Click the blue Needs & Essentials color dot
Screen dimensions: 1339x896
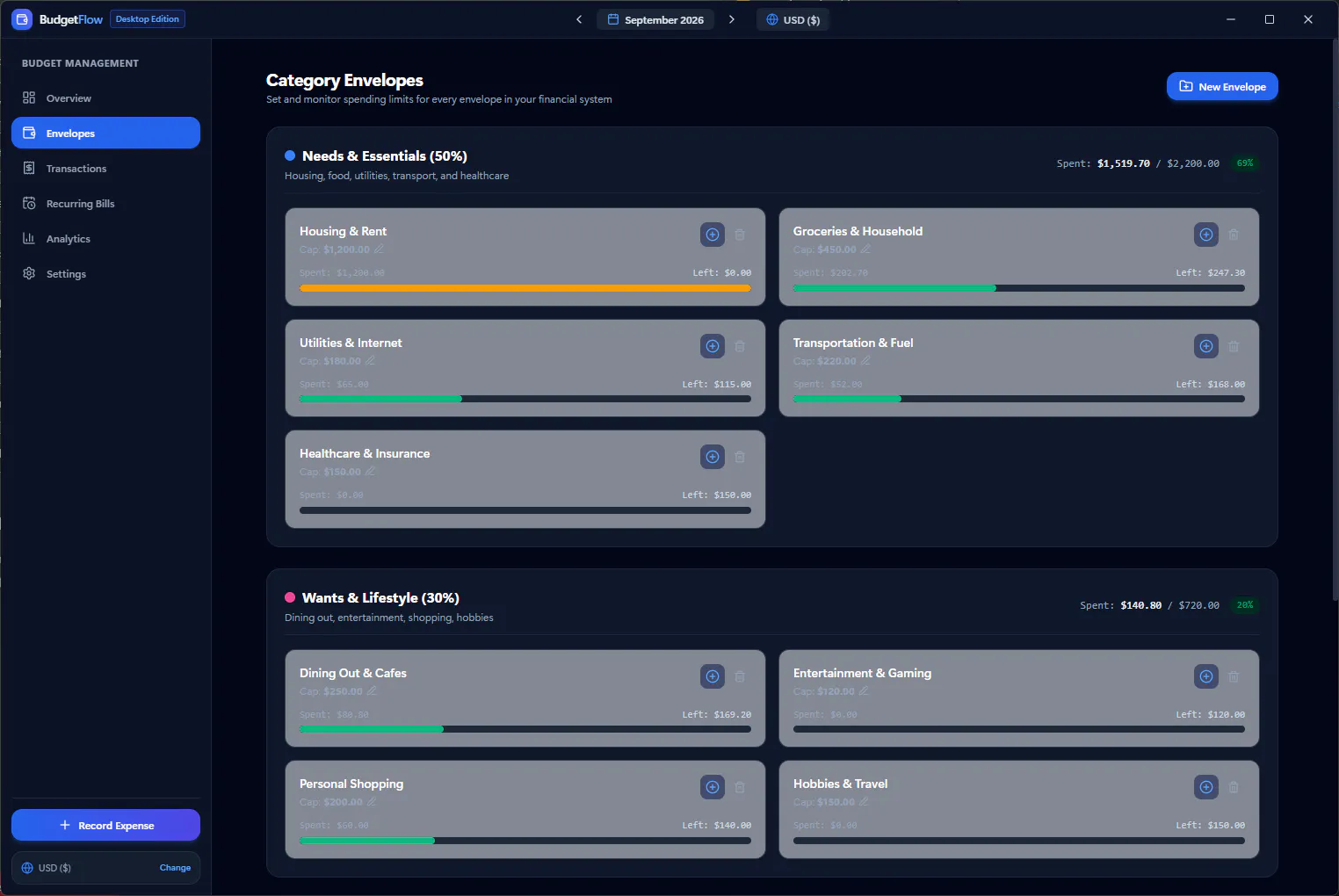[x=290, y=155]
